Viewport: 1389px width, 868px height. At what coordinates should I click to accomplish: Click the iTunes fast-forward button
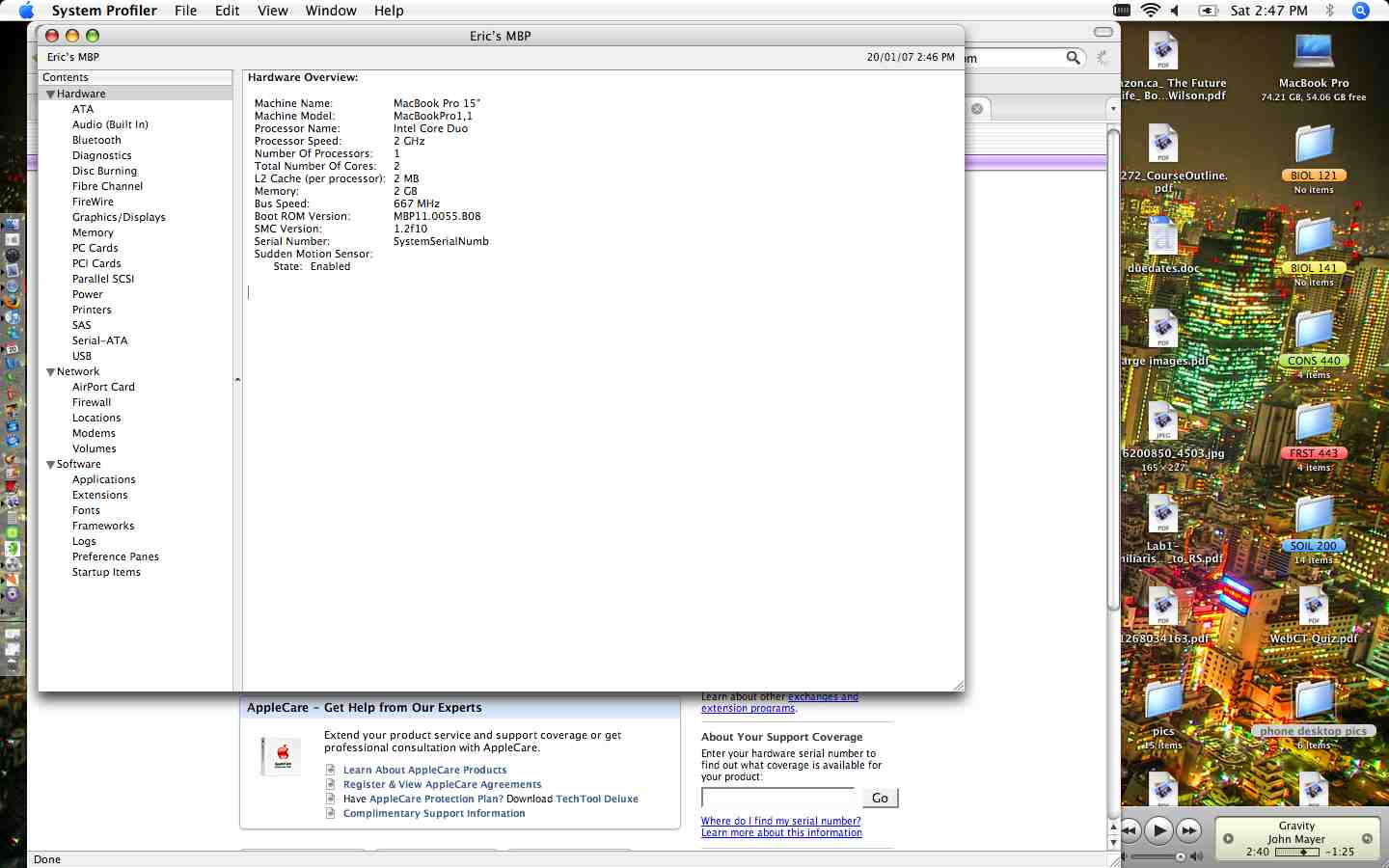(x=1189, y=830)
